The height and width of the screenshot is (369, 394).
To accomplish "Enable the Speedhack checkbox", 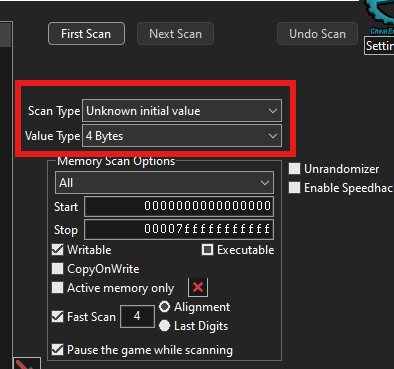I will [x=294, y=188].
